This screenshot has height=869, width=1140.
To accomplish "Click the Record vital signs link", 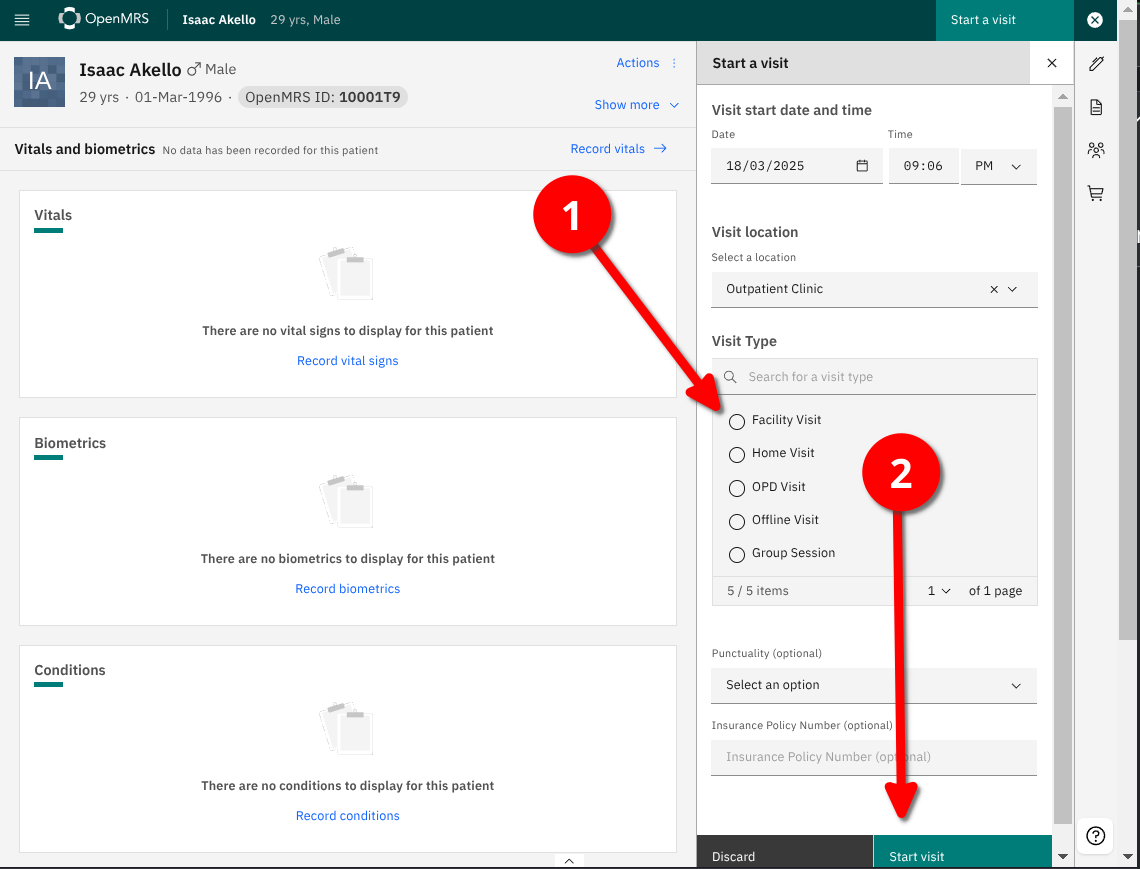I will click(x=347, y=361).
